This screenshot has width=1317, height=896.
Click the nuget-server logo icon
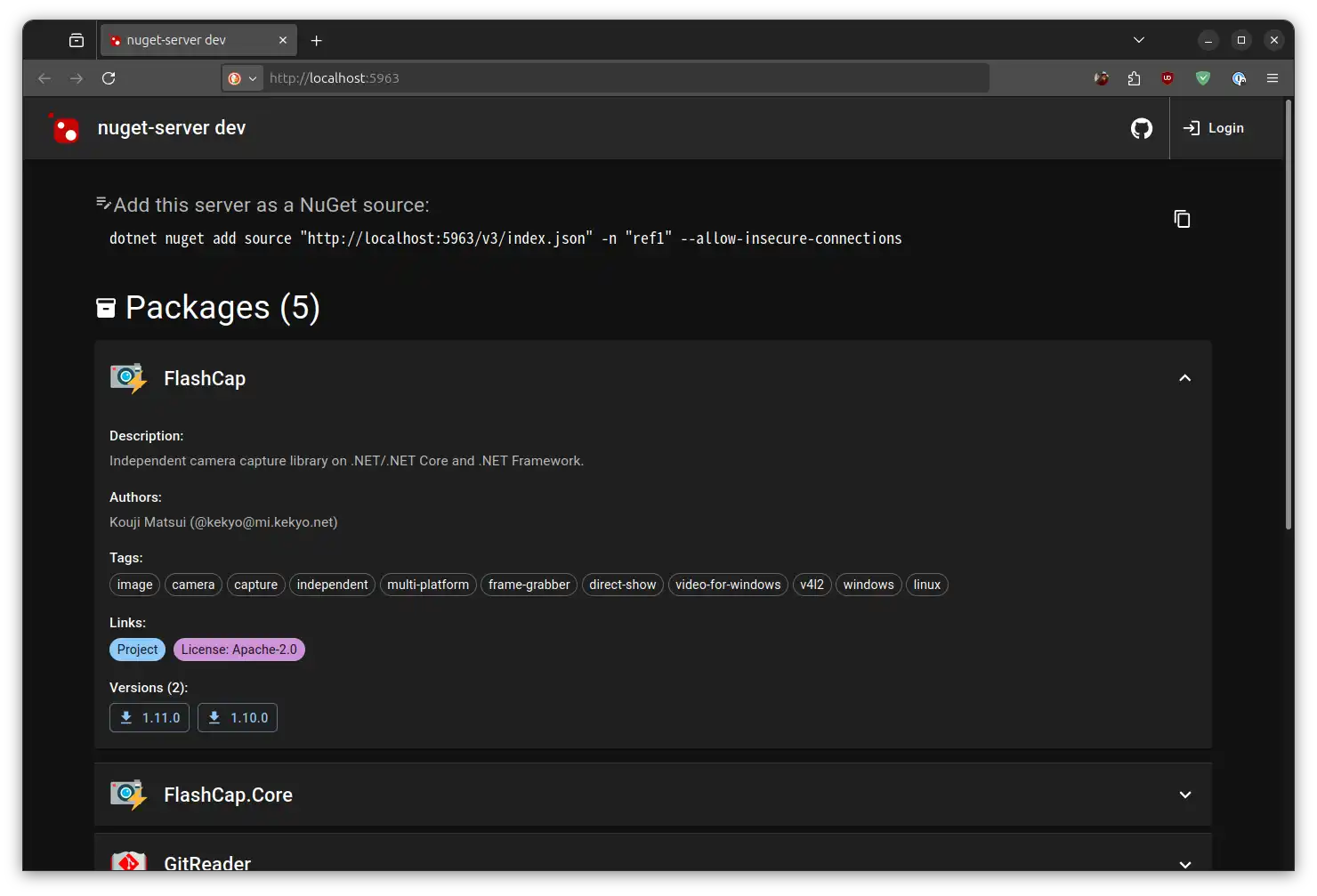coord(64,128)
